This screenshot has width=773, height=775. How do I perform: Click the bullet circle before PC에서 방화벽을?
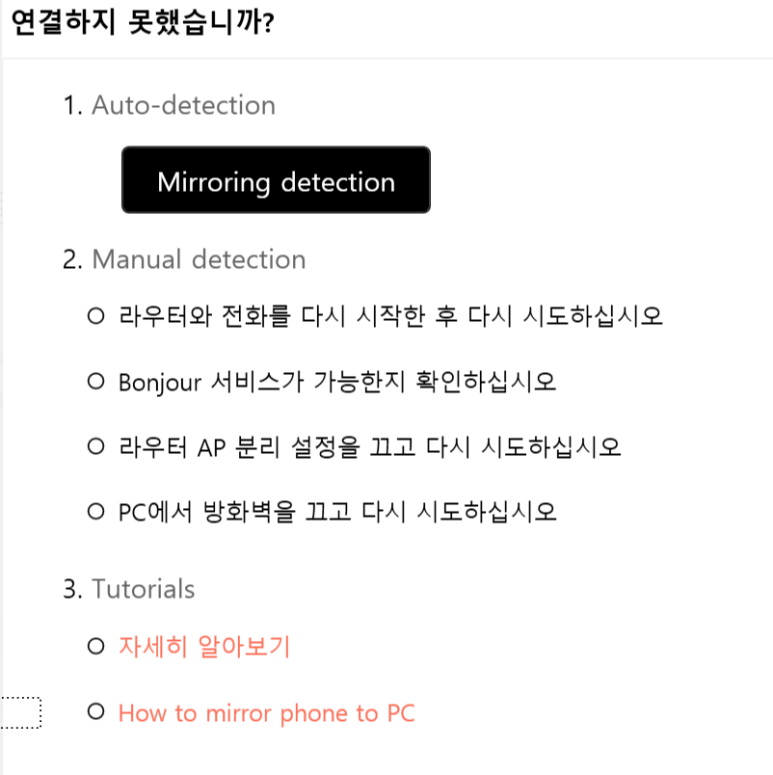point(96,512)
